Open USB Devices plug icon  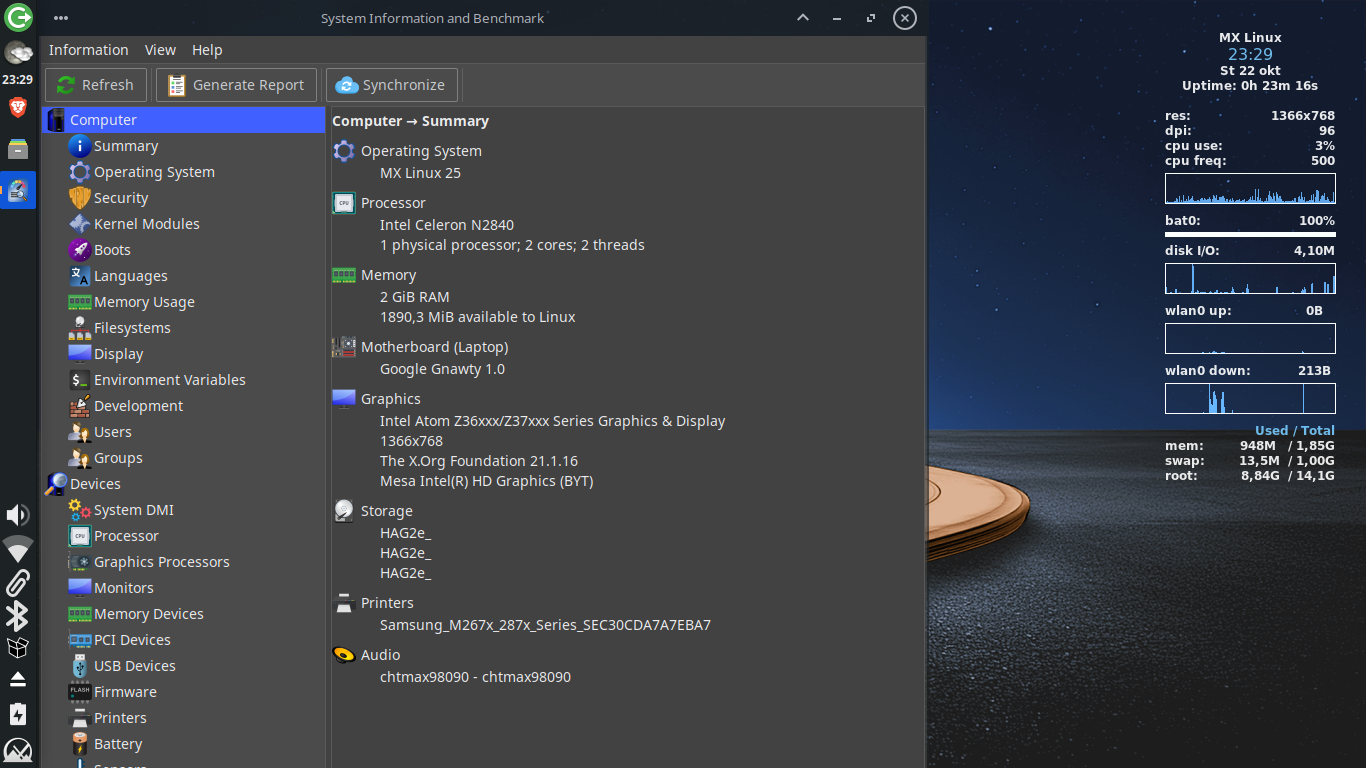(x=79, y=666)
